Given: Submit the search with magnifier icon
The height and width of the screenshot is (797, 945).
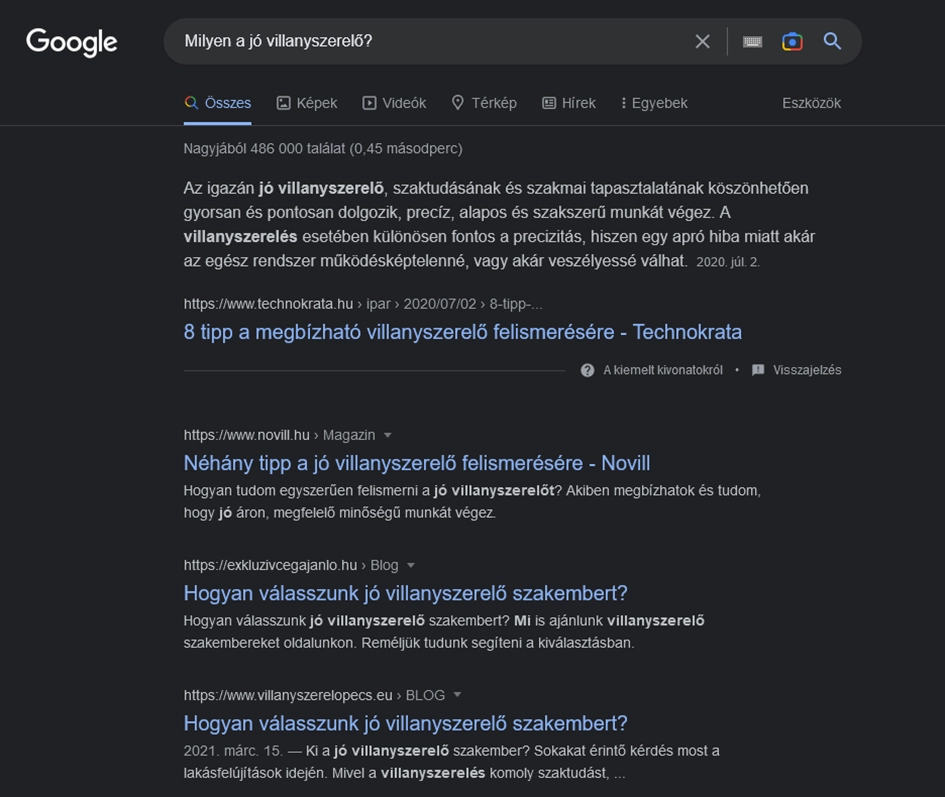Looking at the screenshot, I should tap(832, 41).
